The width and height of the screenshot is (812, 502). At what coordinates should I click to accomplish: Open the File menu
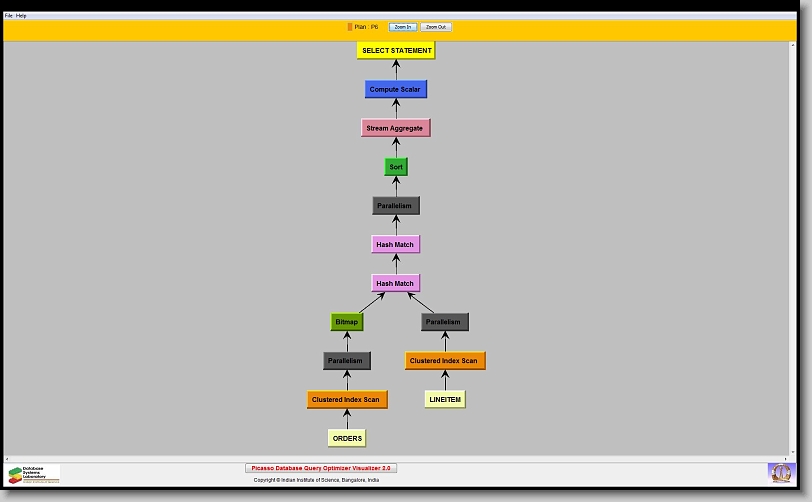[8, 16]
